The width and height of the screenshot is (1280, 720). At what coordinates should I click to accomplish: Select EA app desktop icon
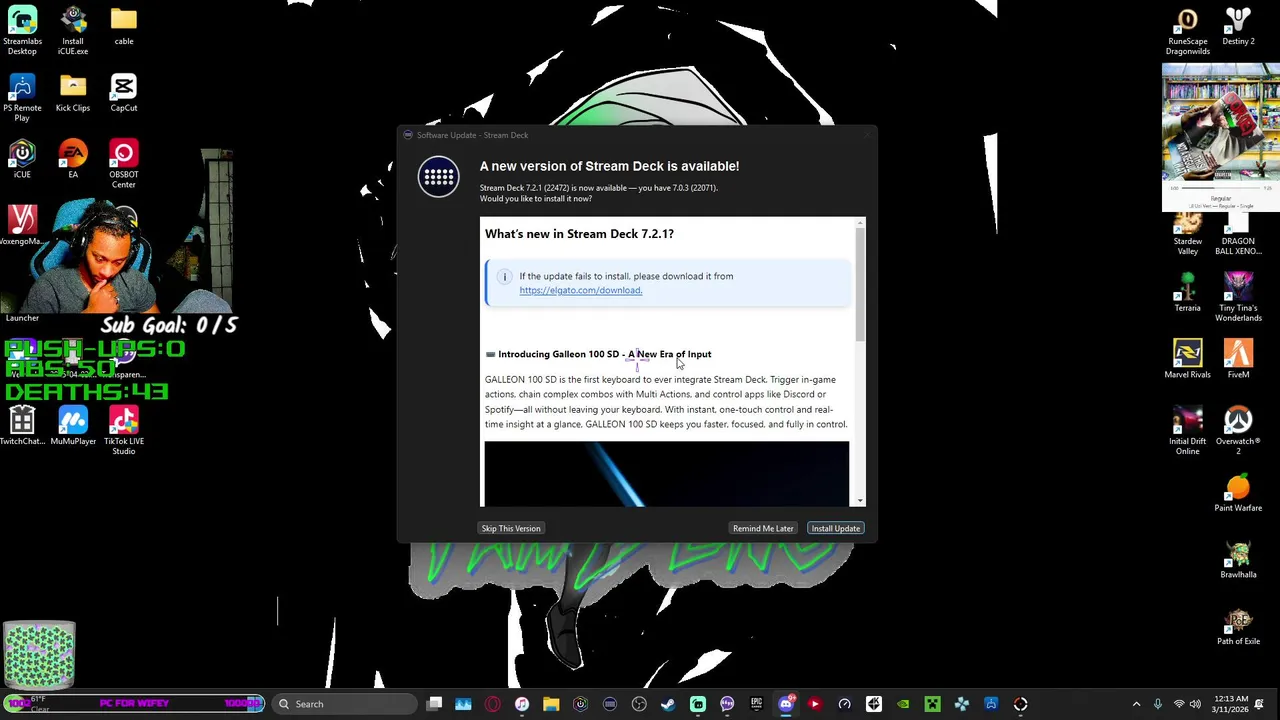point(73,159)
